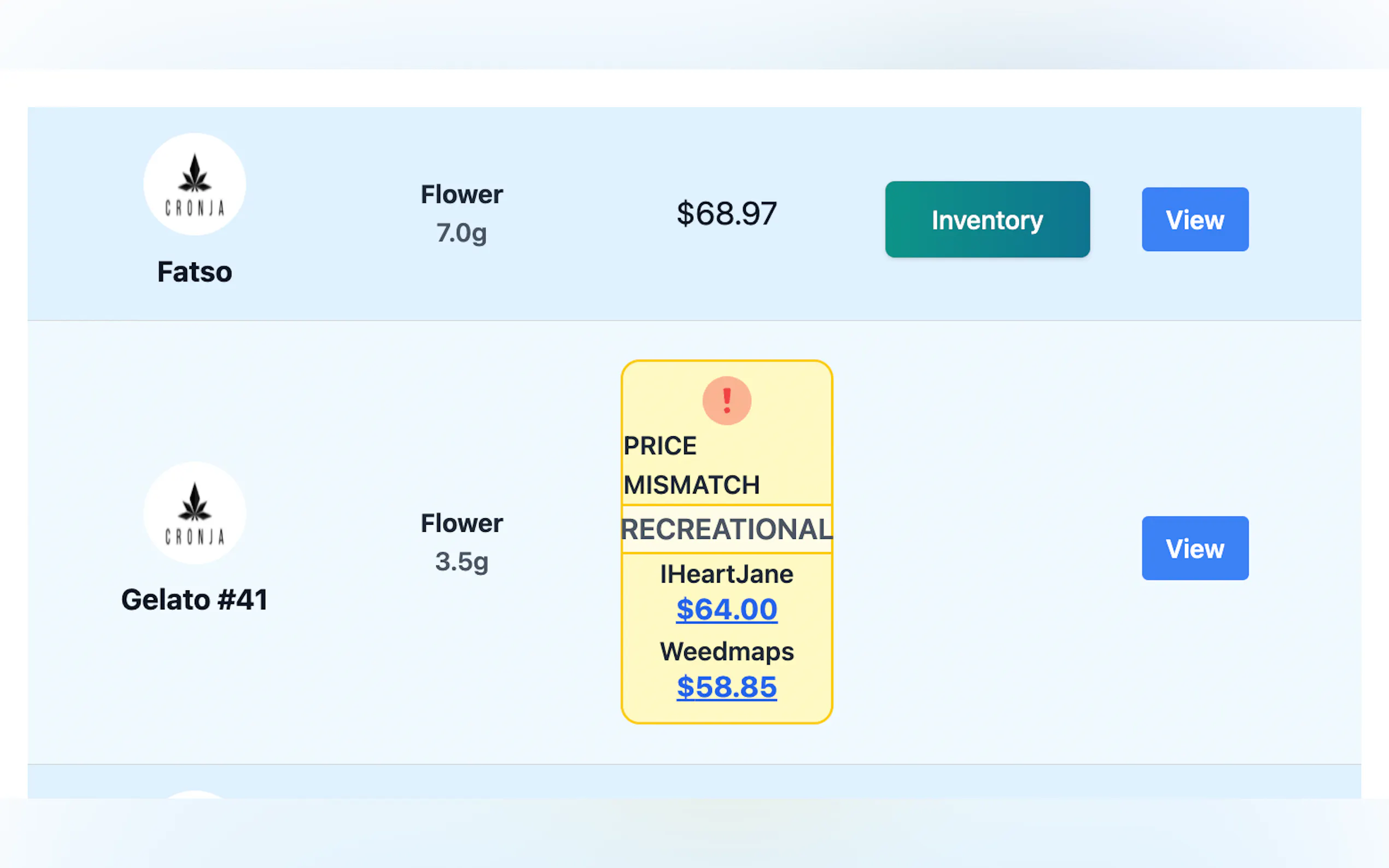The image size is (1389, 868).
Task: Click the $68.97 price for Fatso
Action: (x=726, y=214)
